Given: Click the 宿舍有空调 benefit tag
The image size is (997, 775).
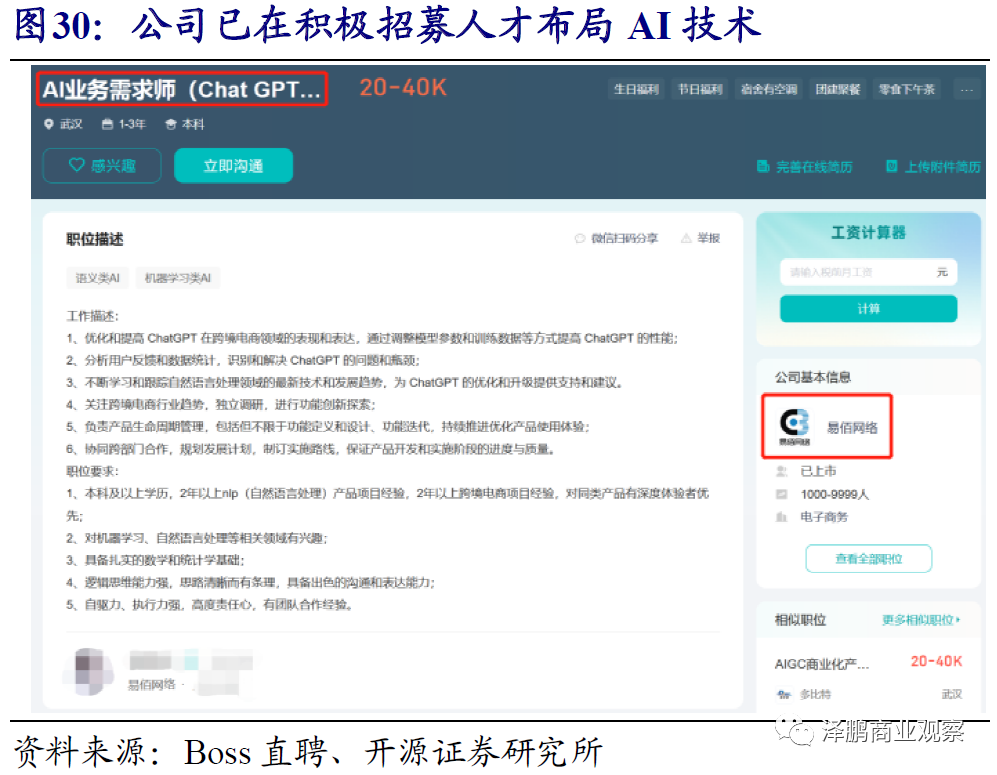Looking at the screenshot, I should pyautogui.click(x=769, y=90).
